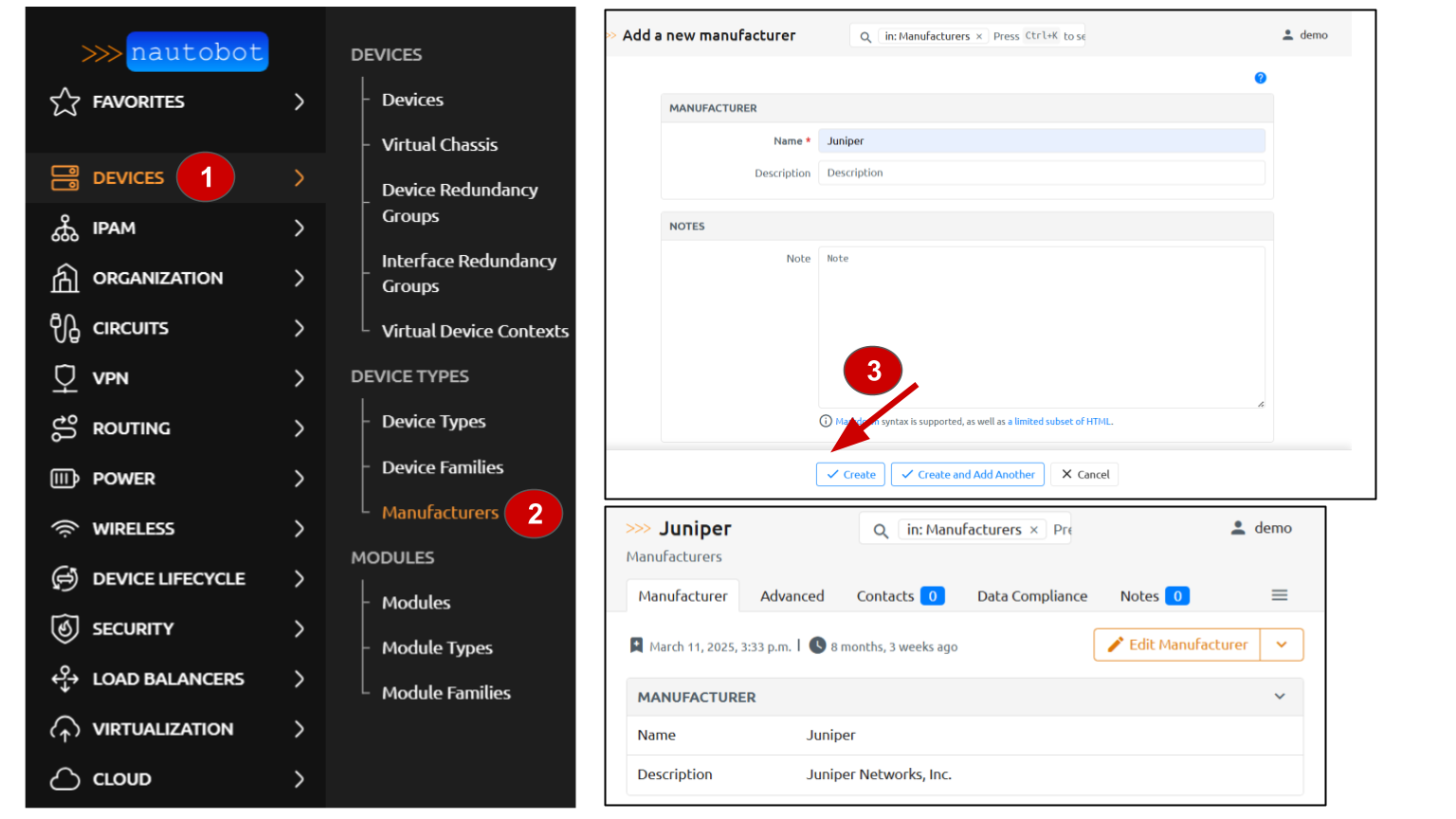The image size is (1456, 819).
Task: Expand the Routing section arrow
Action: (300, 428)
